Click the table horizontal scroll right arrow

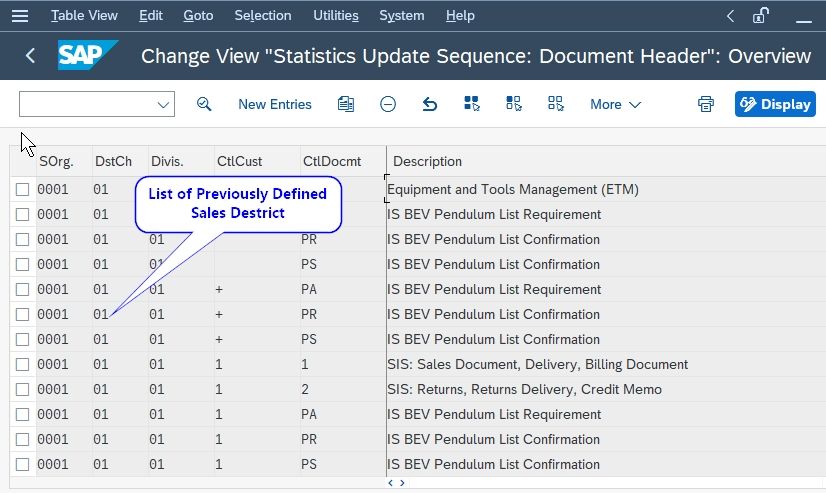coord(402,483)
